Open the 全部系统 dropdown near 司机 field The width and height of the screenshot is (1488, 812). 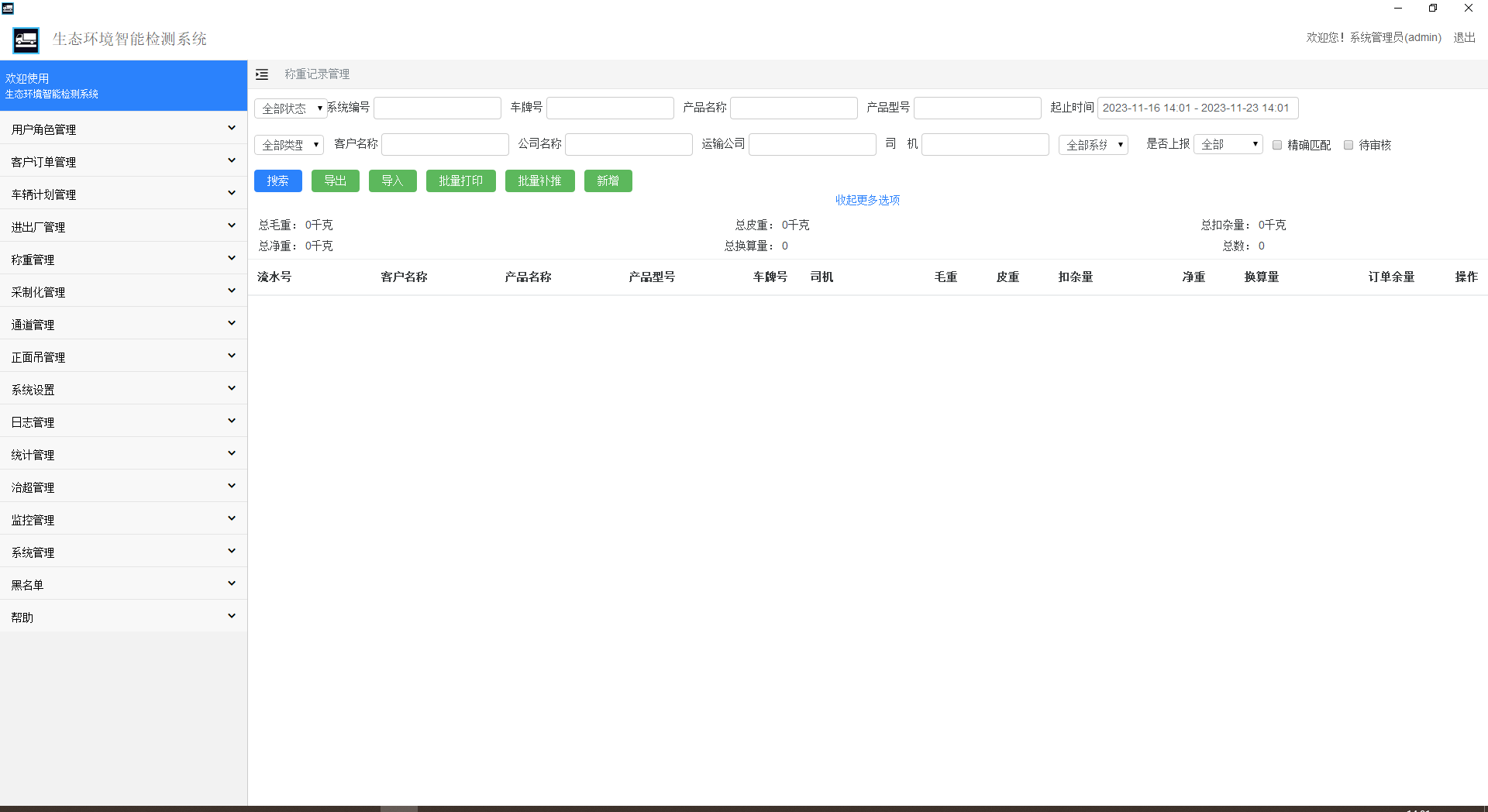coord(1093,145)
